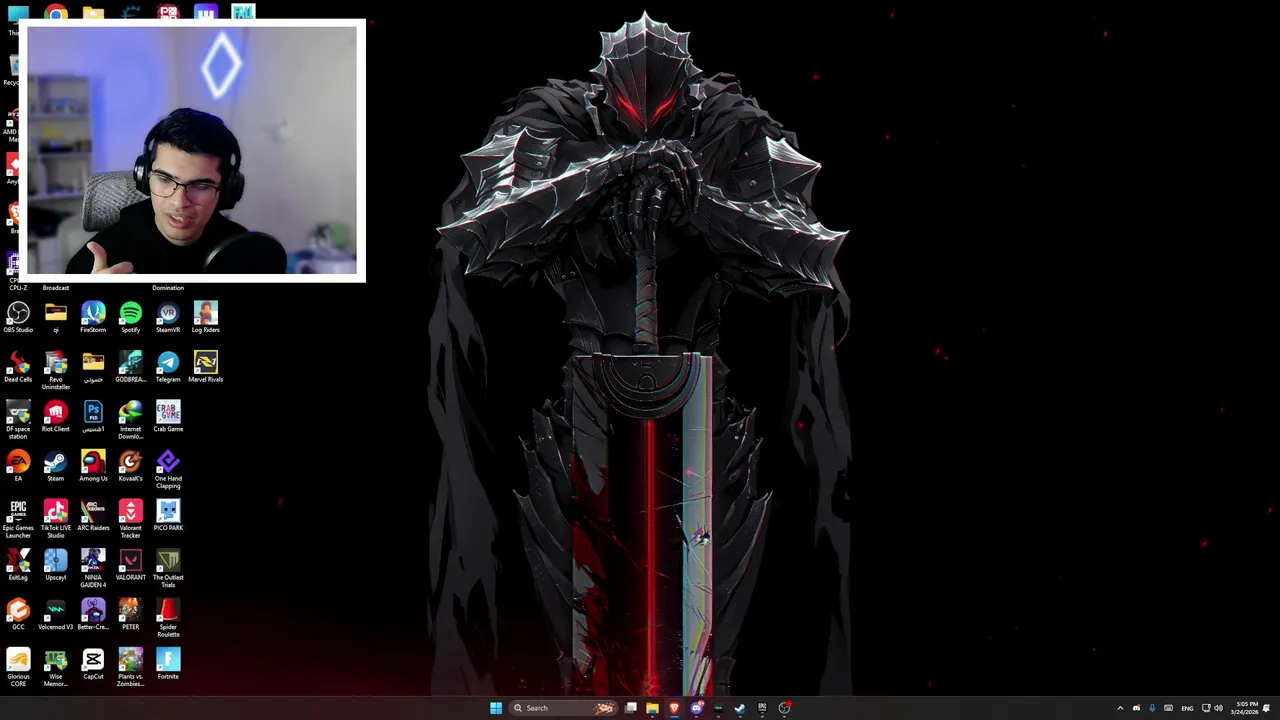1280x720 pixels.
Task: Open the Windows Start menu
Action: [496, 708]
